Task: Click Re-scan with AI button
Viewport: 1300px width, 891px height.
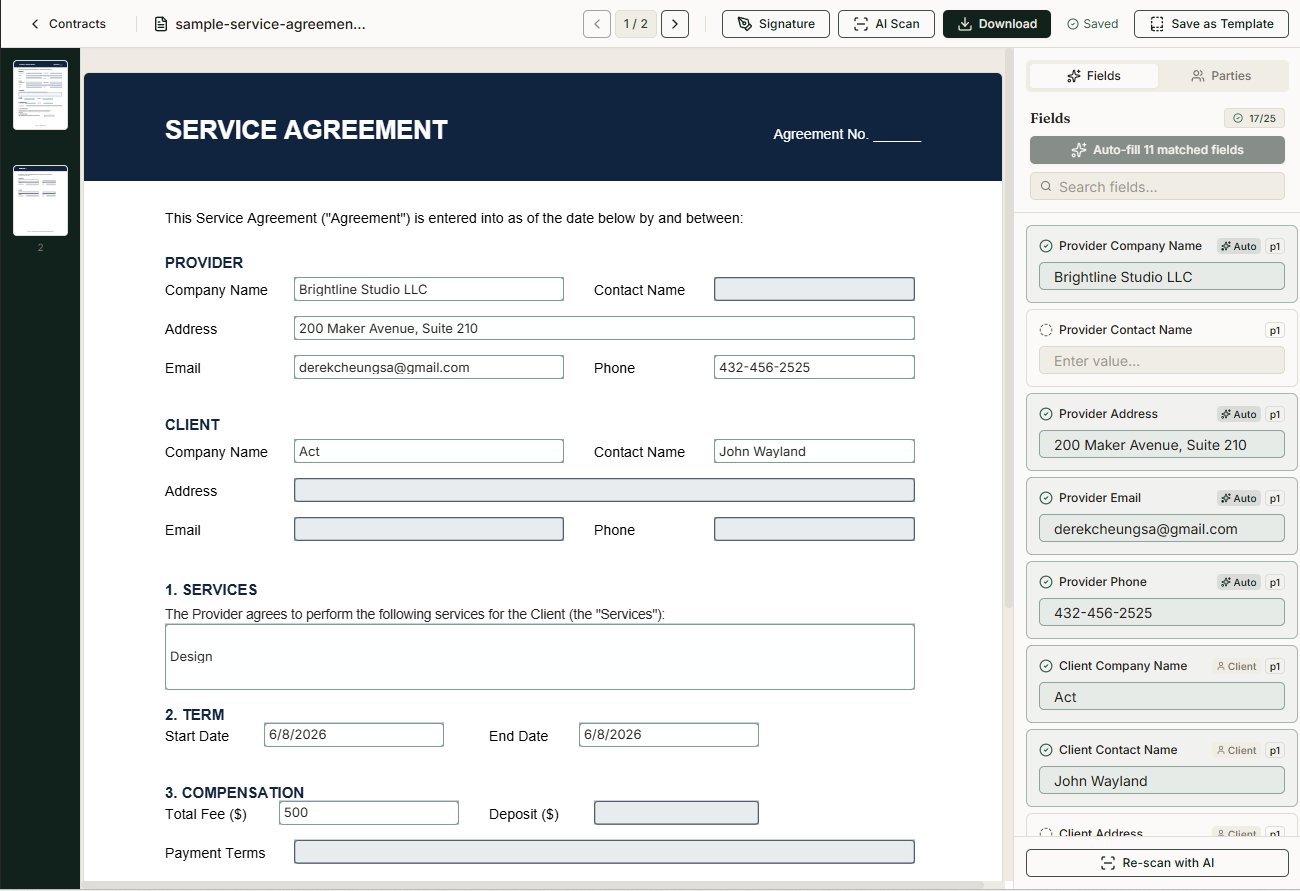Action: [1157, 863]
